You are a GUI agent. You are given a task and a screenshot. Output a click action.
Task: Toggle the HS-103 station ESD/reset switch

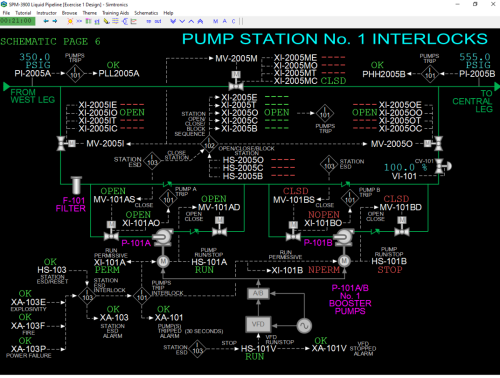pyautogui.click(x=52, y=270)
